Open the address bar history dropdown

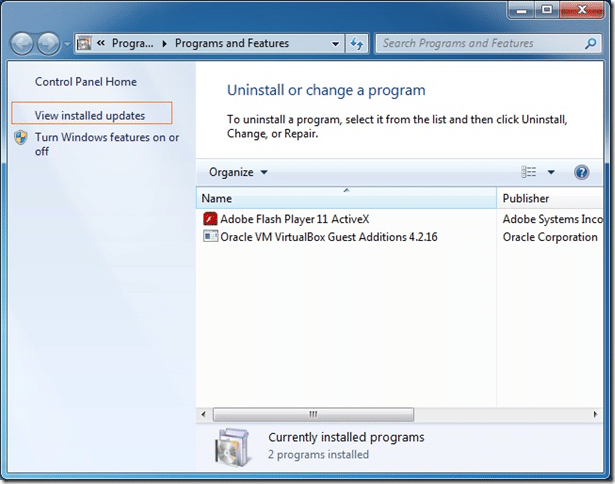click(335, 44)
